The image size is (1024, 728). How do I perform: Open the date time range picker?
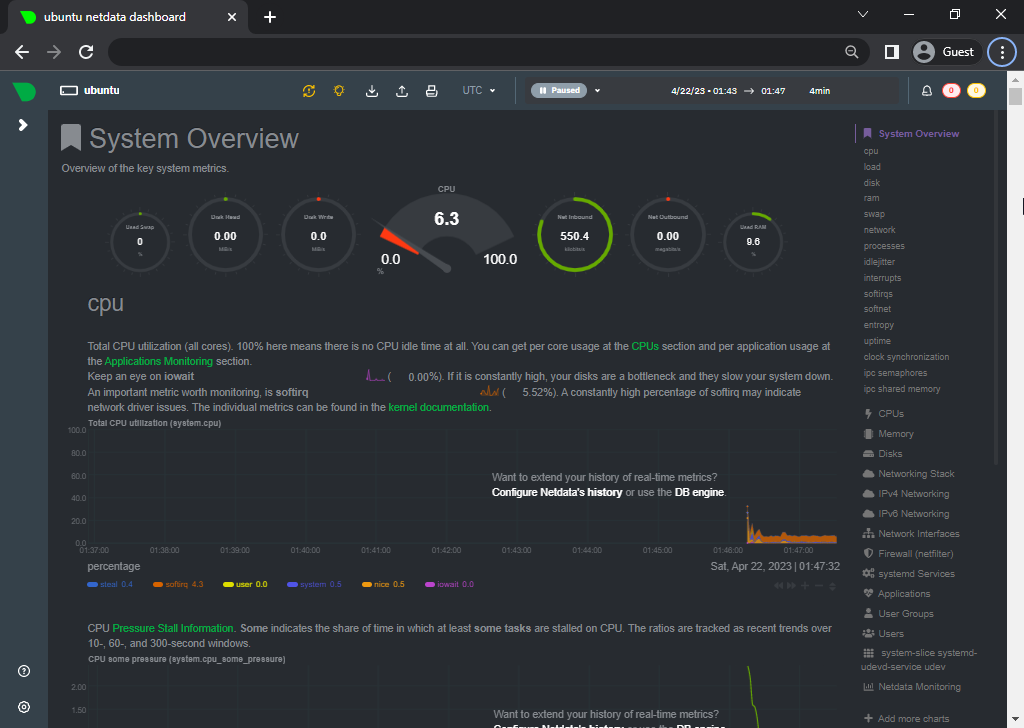750,91
